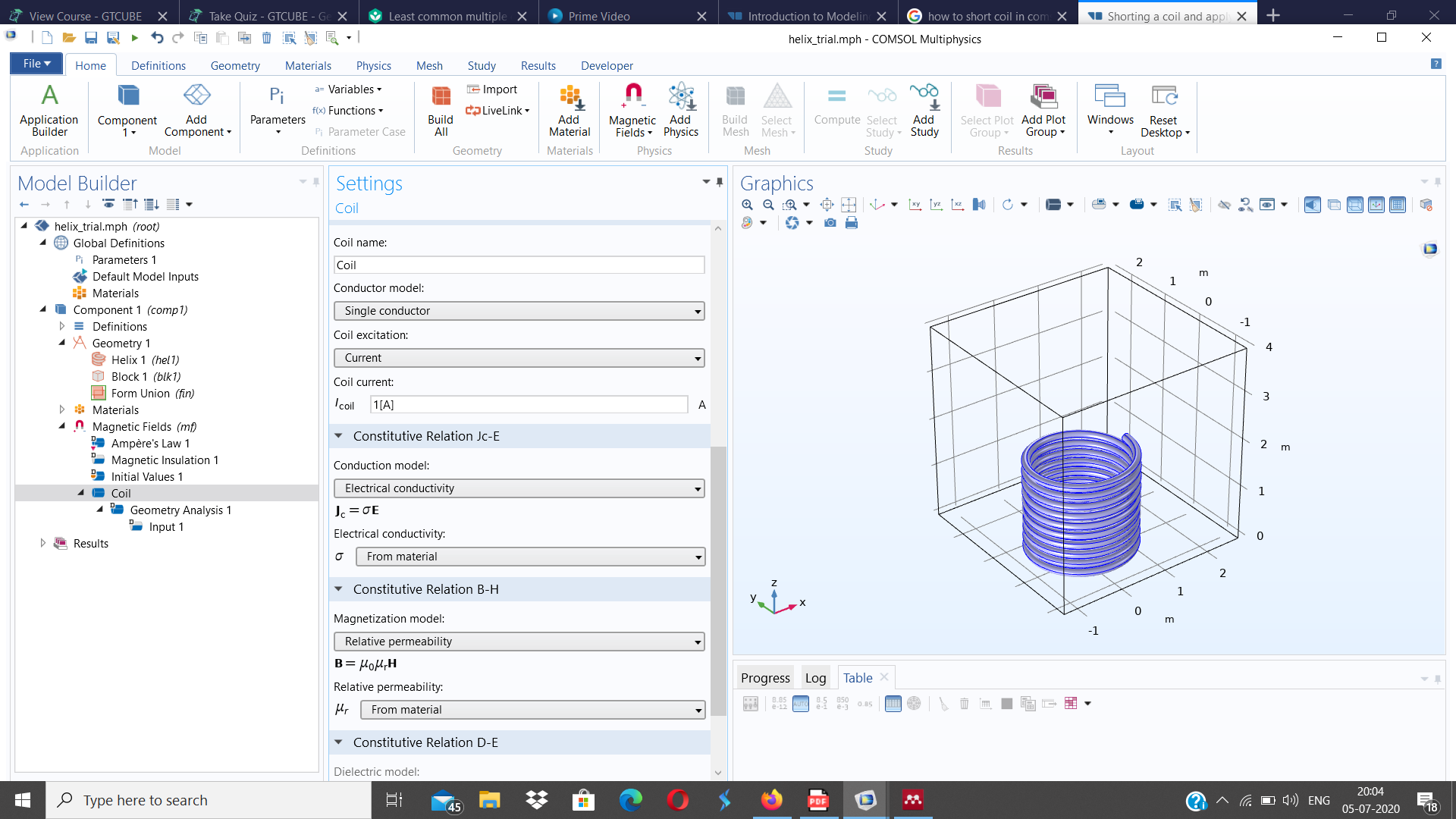Take a snapshot with camera icon

pyautogui.click(x=830, y=223)
